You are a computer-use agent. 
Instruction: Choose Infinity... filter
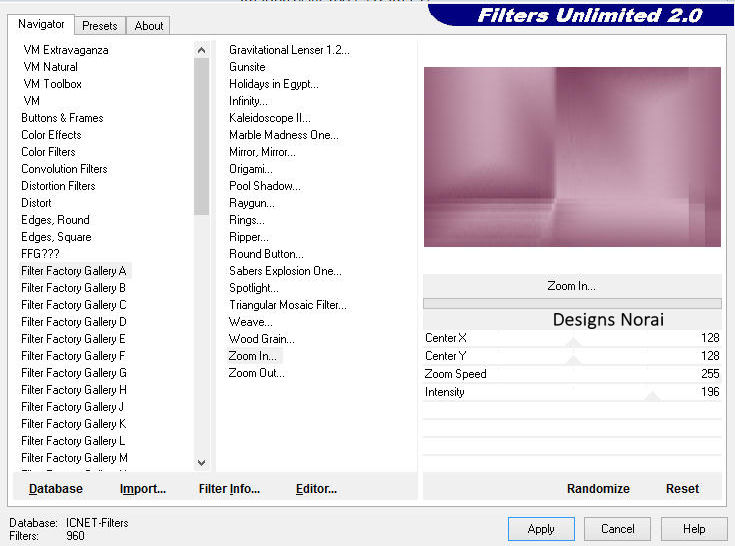click(248, 101)
